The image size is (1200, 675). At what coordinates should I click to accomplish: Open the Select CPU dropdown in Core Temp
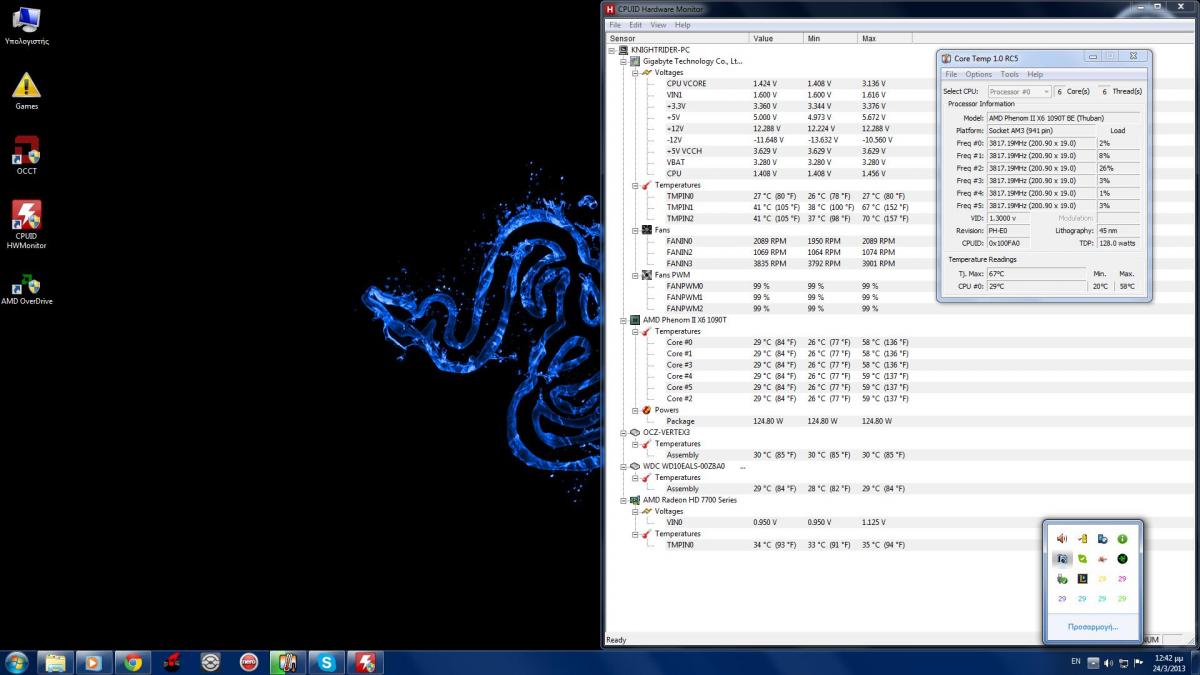pyautogui.click(x=1019, y=91)
